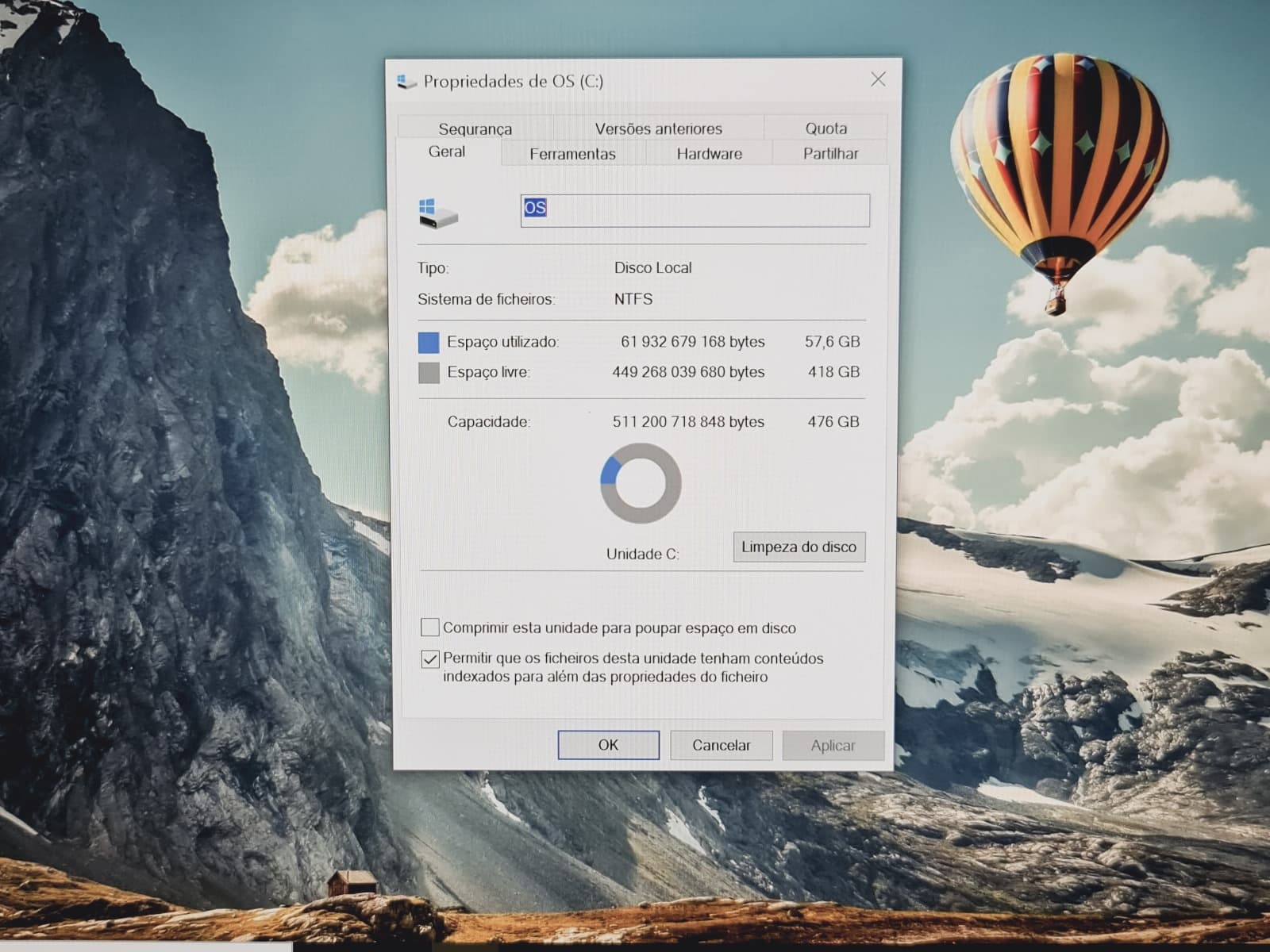Open the Versões anteriores tab
Image resolution: width=1270 pixels, height=952 pixels.
coord(658,128)
